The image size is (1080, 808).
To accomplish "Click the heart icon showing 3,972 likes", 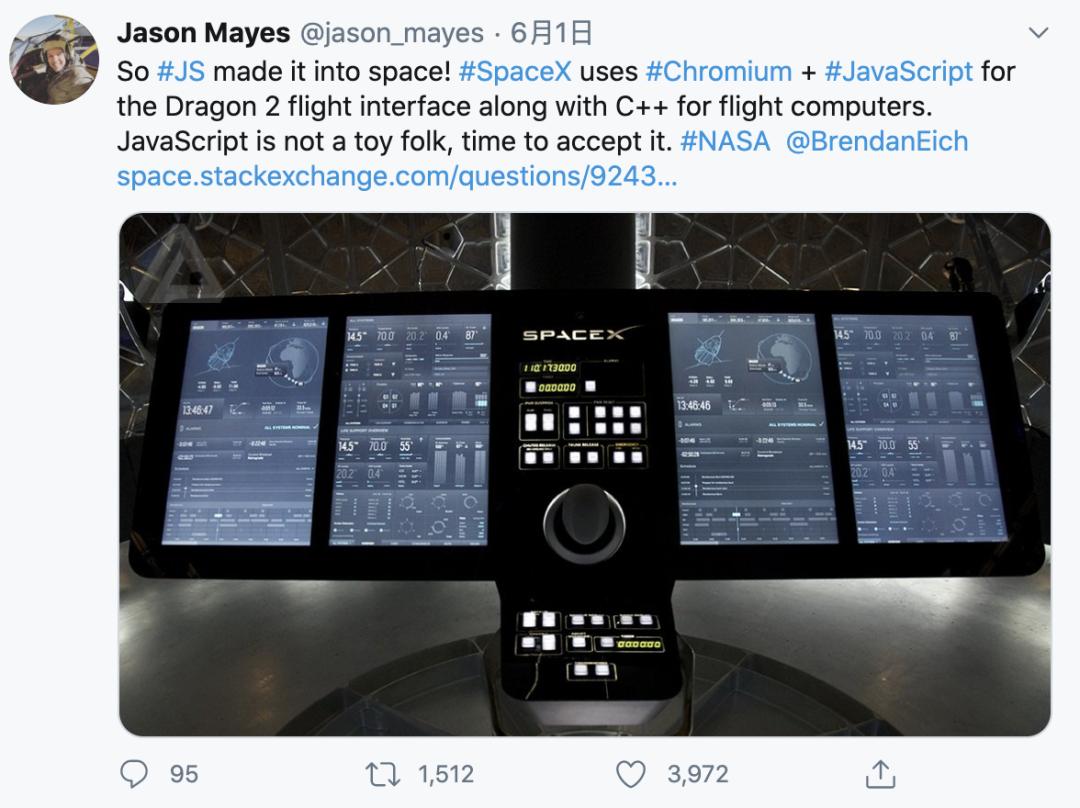I will 630,772.
